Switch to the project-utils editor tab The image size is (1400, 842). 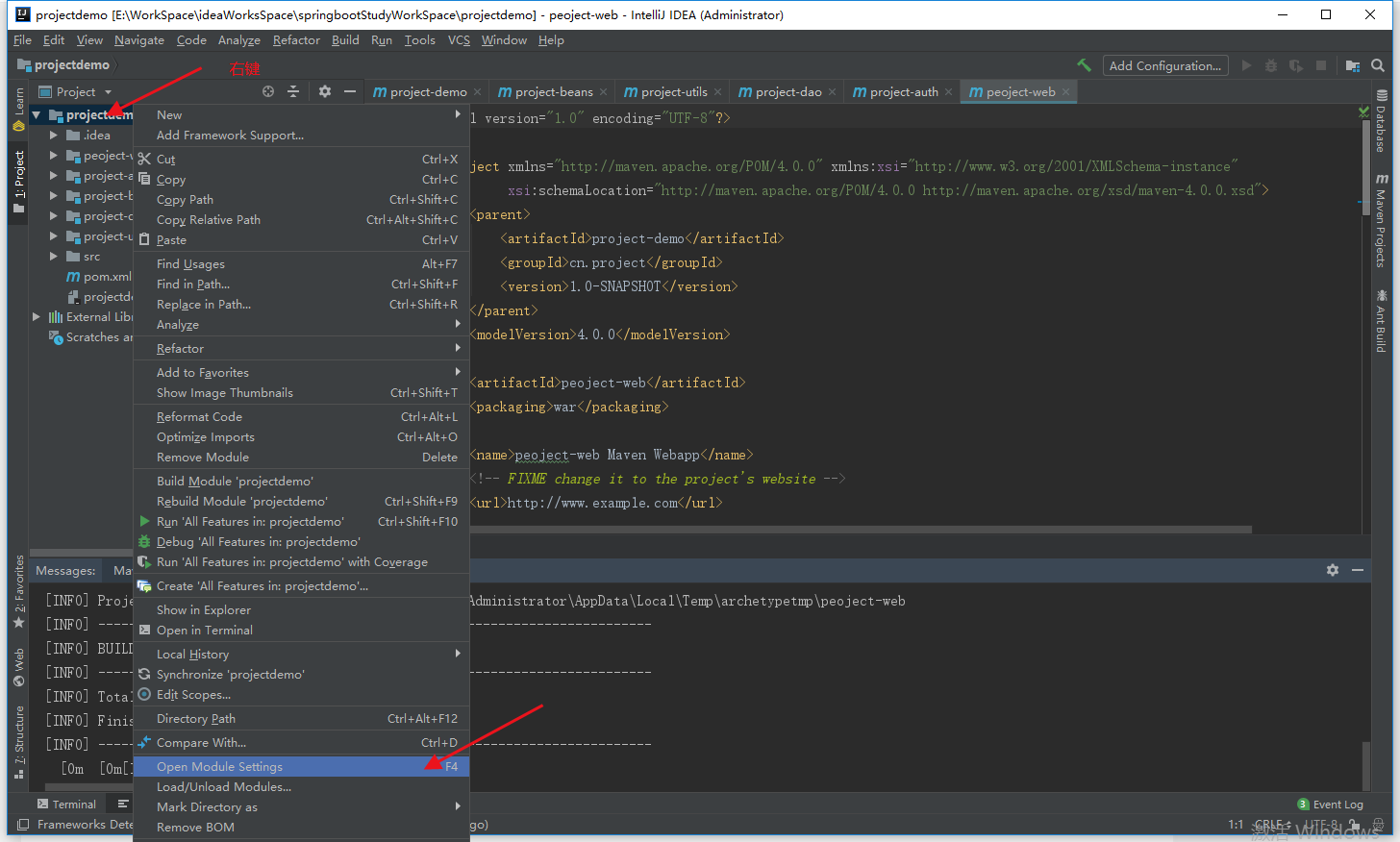672,92
